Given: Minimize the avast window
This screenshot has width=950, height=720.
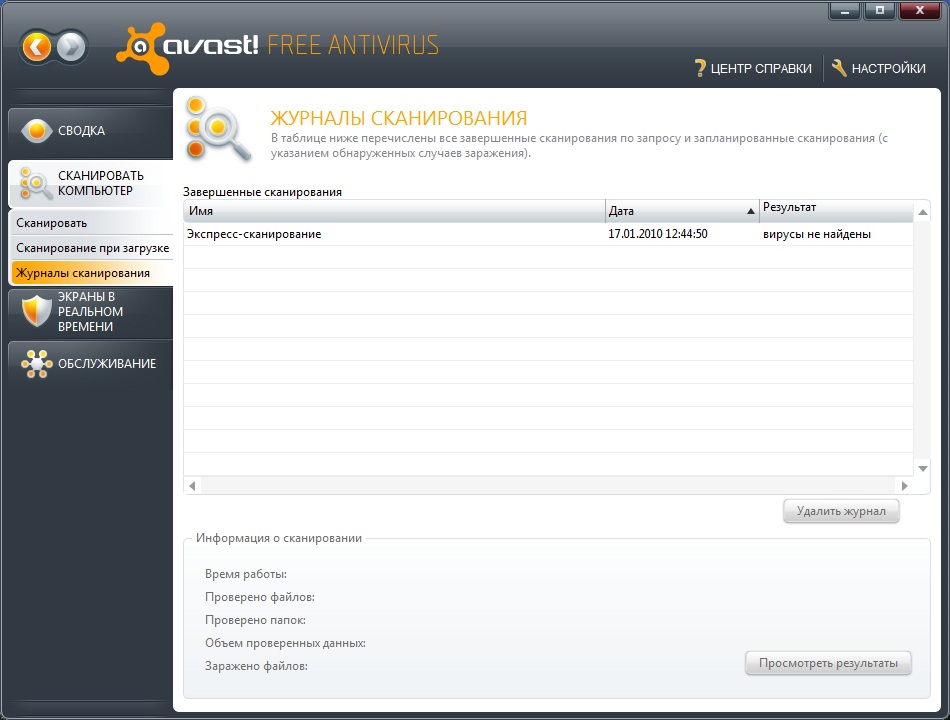Looking at the screenshot, I should [x=845, y=10].
